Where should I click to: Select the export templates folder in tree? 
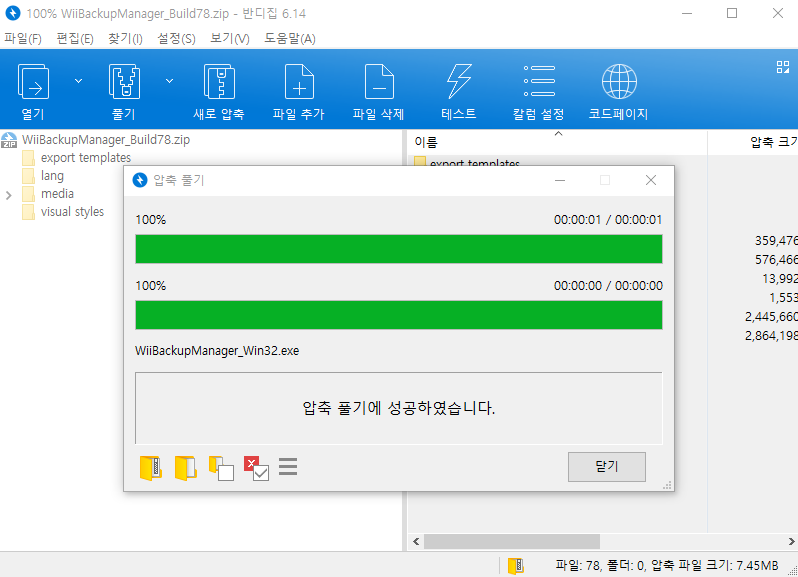(86, 158)
